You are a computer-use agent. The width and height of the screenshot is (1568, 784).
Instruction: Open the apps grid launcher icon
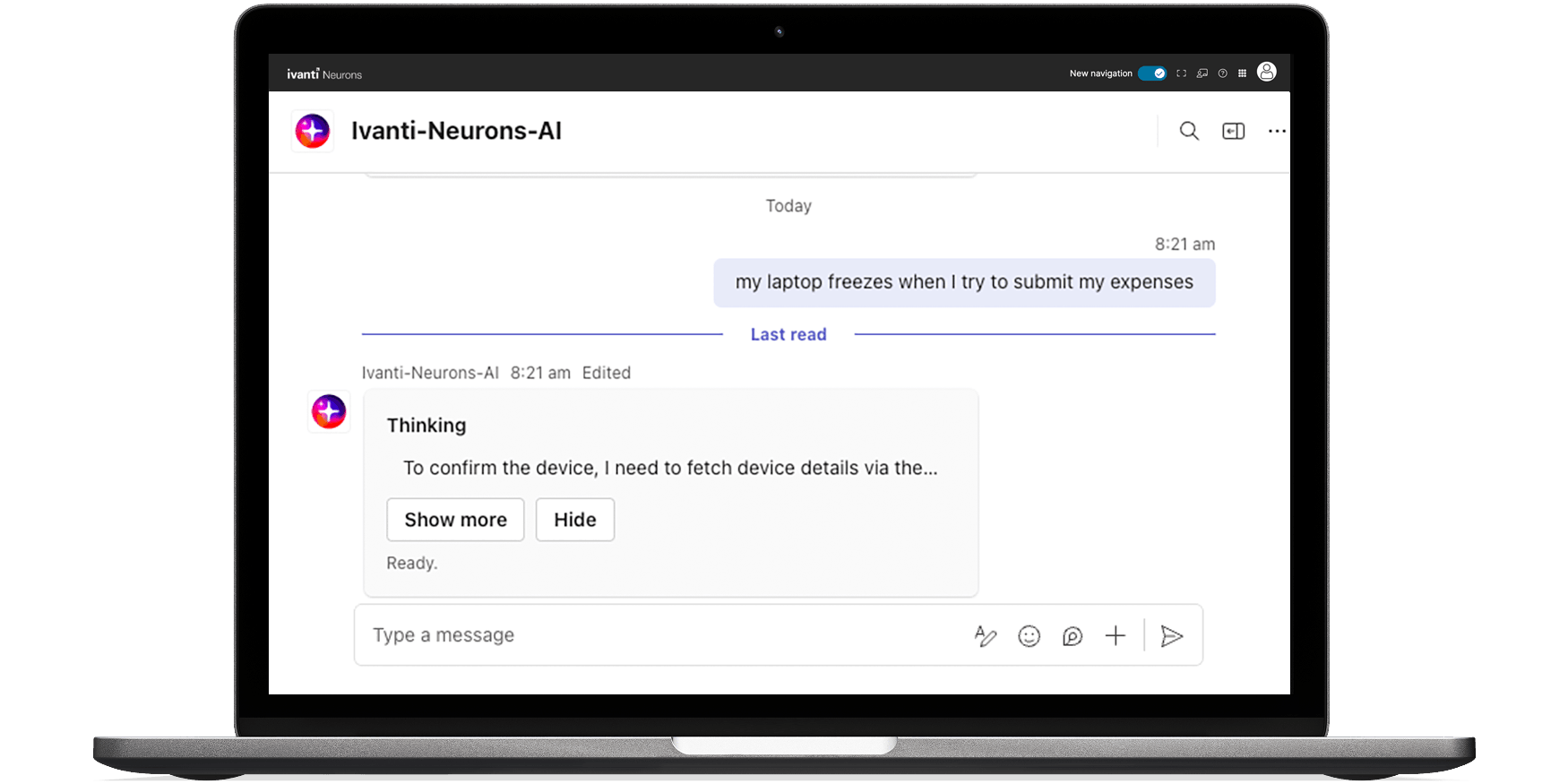click(1242, 73)
